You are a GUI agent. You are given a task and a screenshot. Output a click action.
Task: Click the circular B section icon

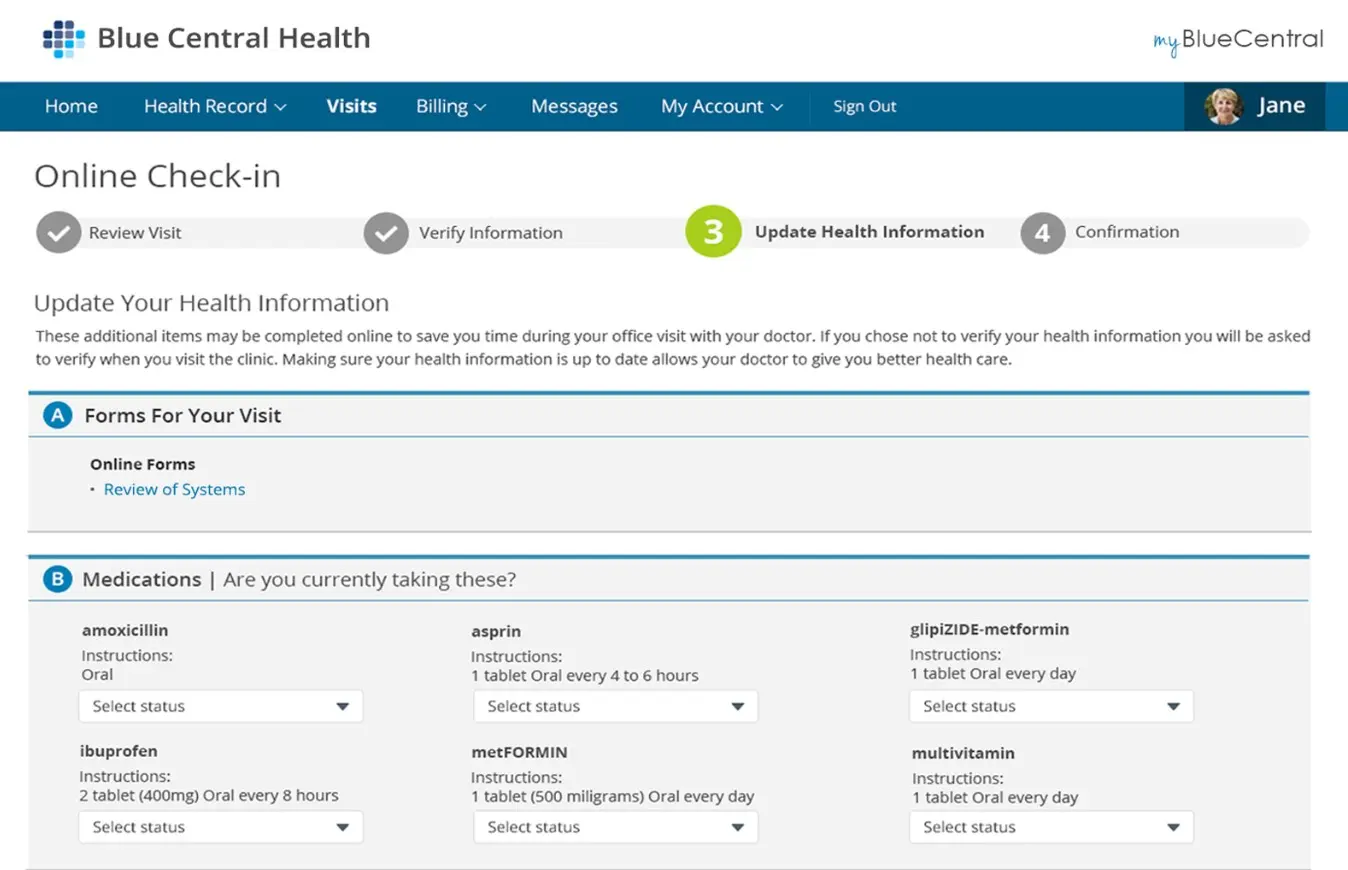(57, 579)
